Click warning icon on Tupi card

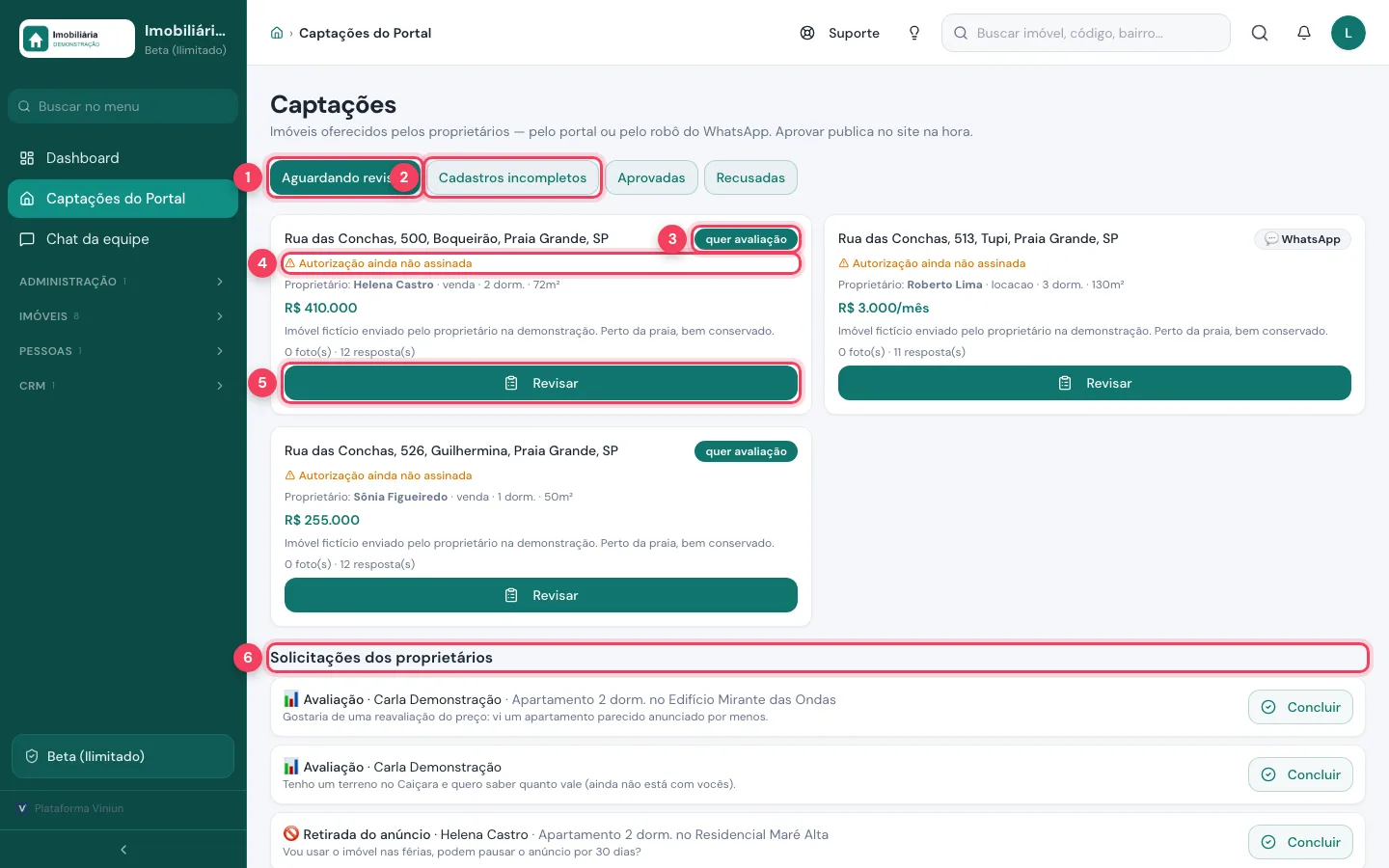pos(843,263)
